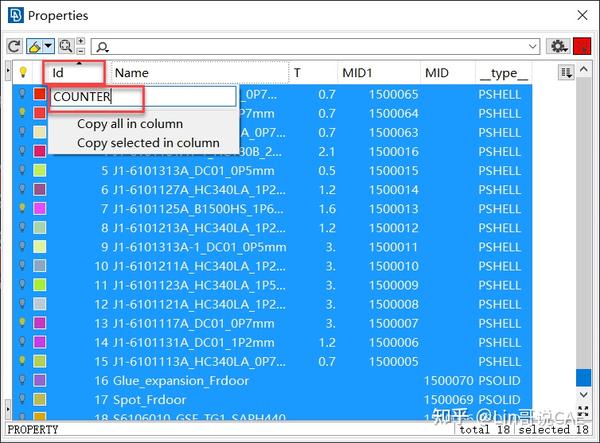
Task: Open the highlighter tool dropdown arrow
Action: click(49, 47)
